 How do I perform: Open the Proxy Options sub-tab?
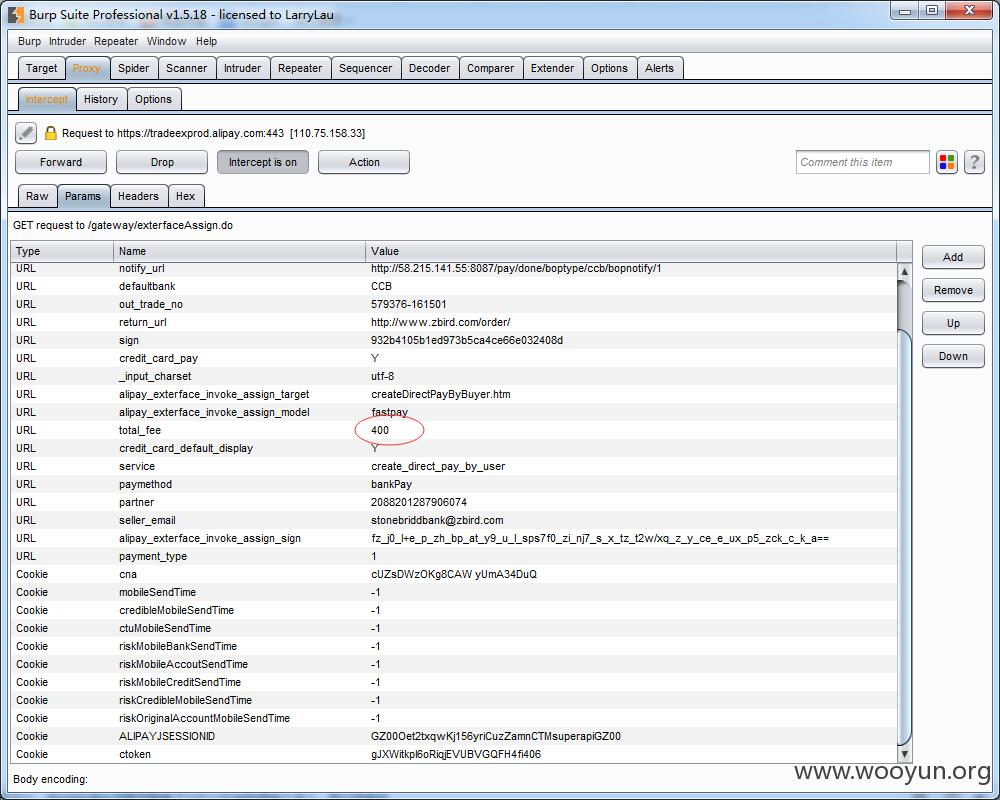153,100
